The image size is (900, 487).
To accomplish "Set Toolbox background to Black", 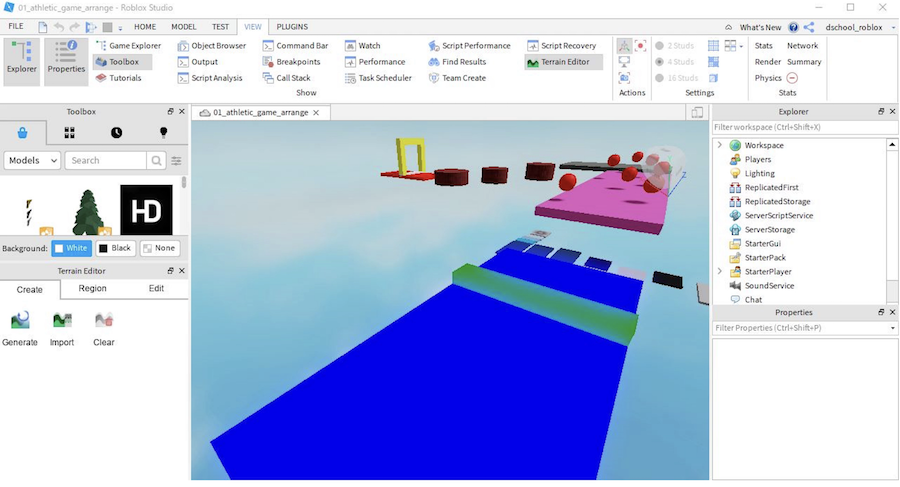I will pyautogui.click(x=115, y=248).
